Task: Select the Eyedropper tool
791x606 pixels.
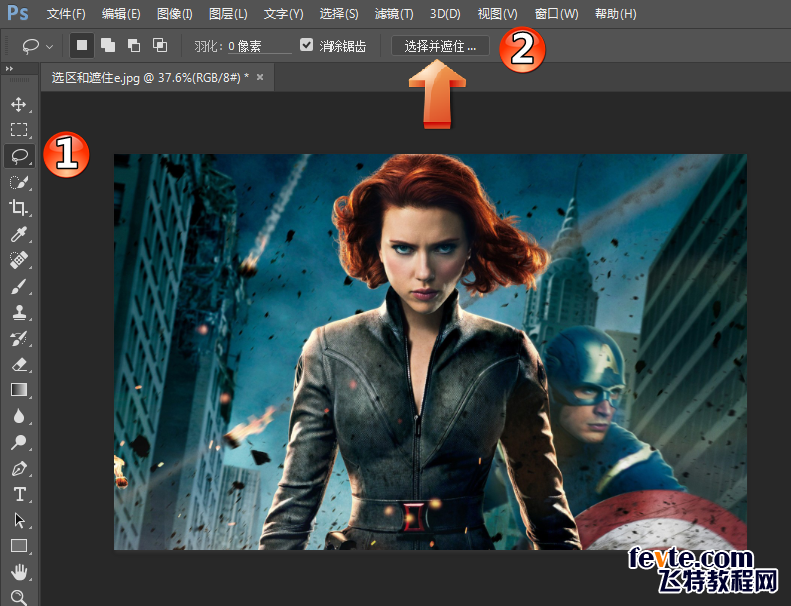Action: 19,234
